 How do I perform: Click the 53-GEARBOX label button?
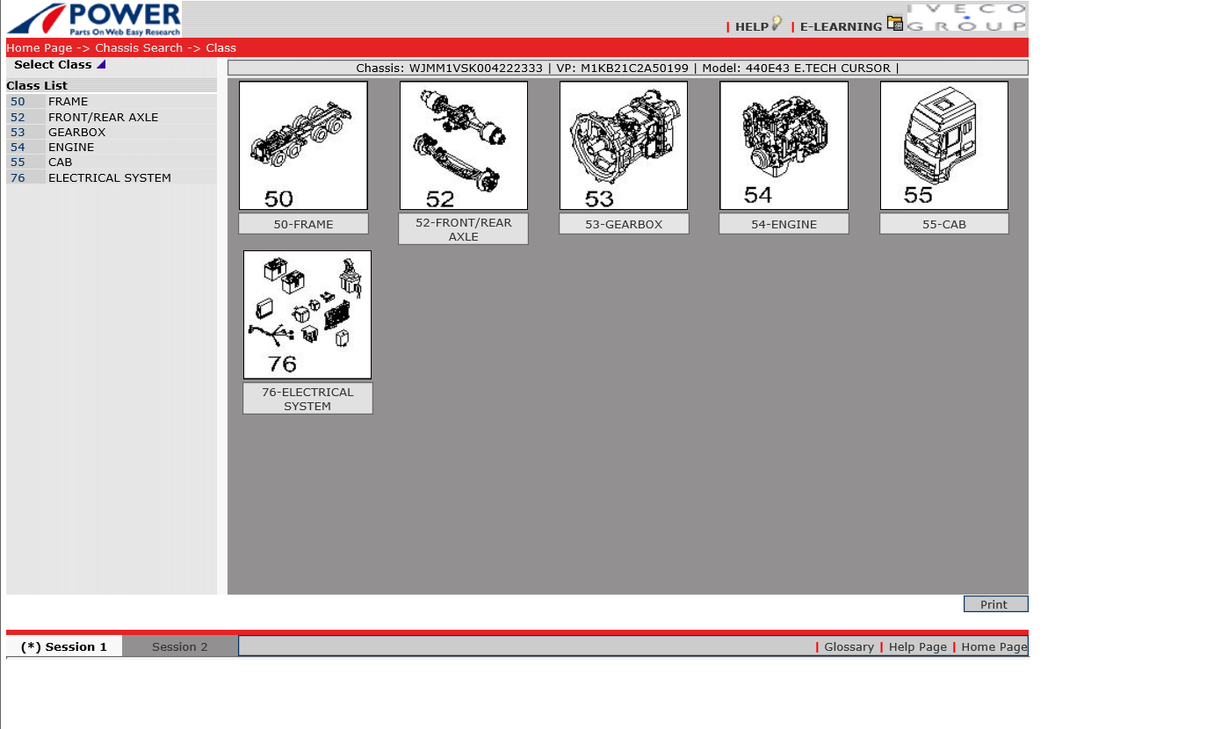[623, 224]
